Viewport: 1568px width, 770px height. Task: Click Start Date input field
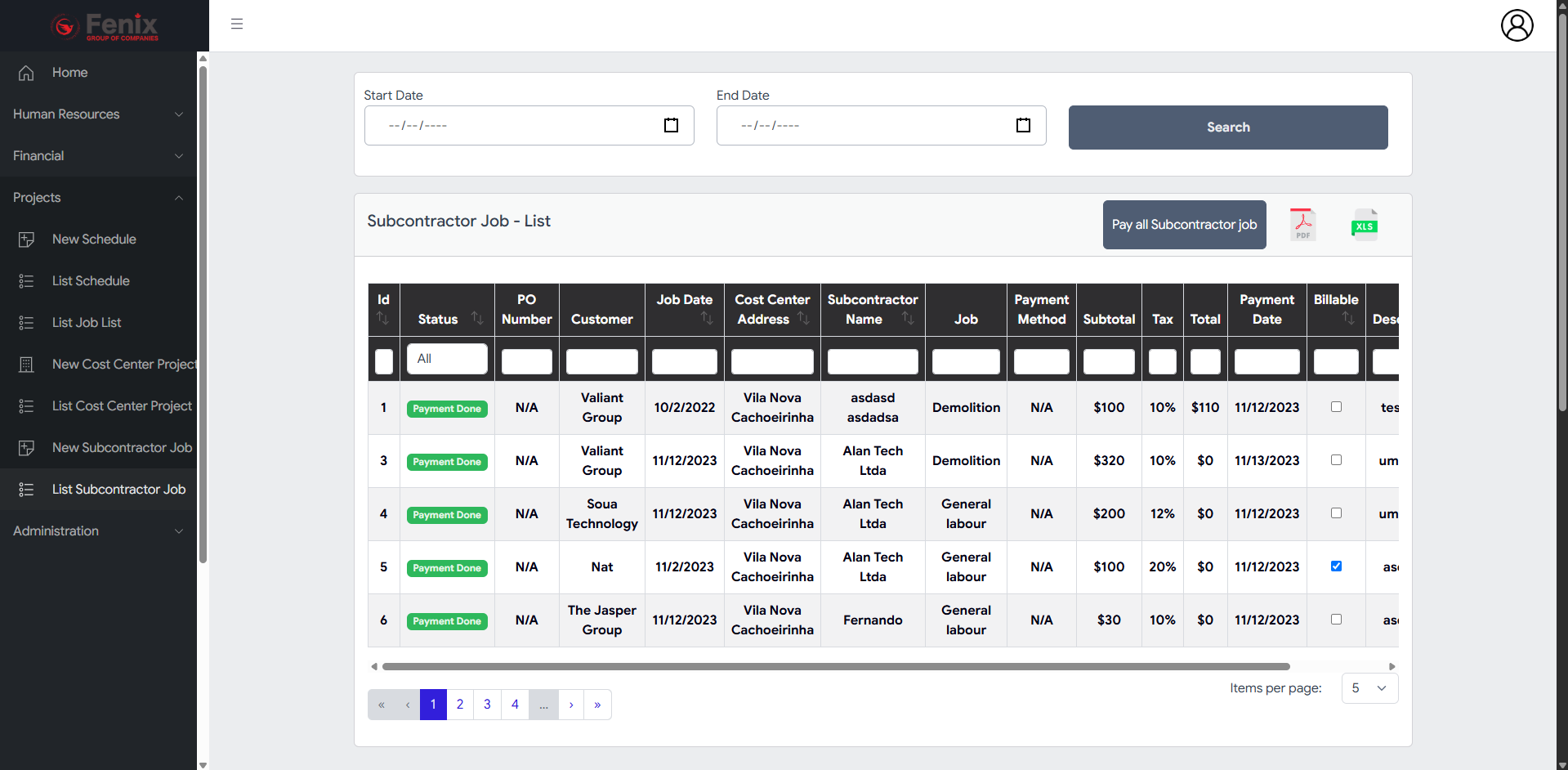pos(529,126)
